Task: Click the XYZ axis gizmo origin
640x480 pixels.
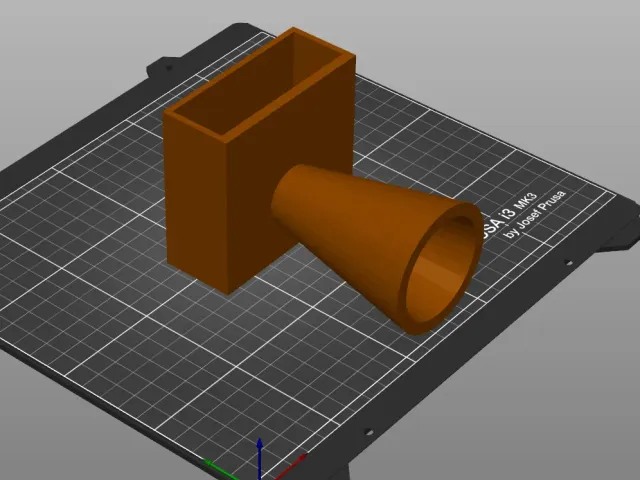Action: coord(260,476)
